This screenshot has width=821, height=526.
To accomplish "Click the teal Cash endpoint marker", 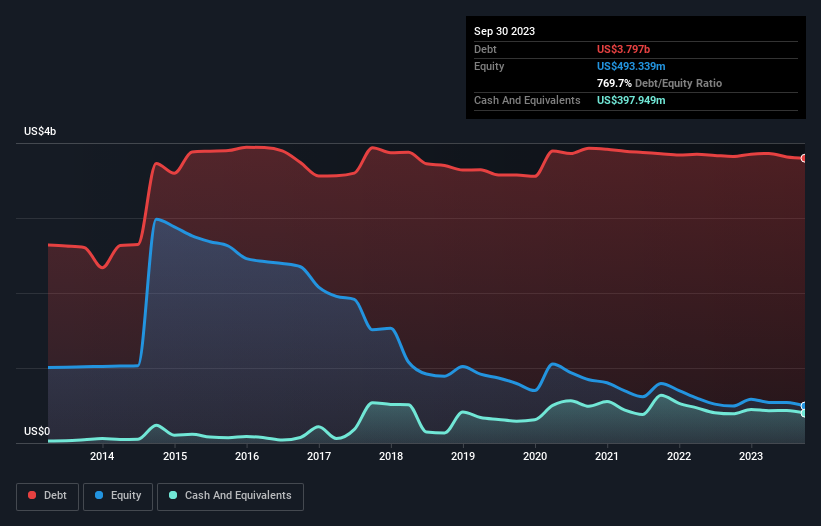I will tap(804, 413).
